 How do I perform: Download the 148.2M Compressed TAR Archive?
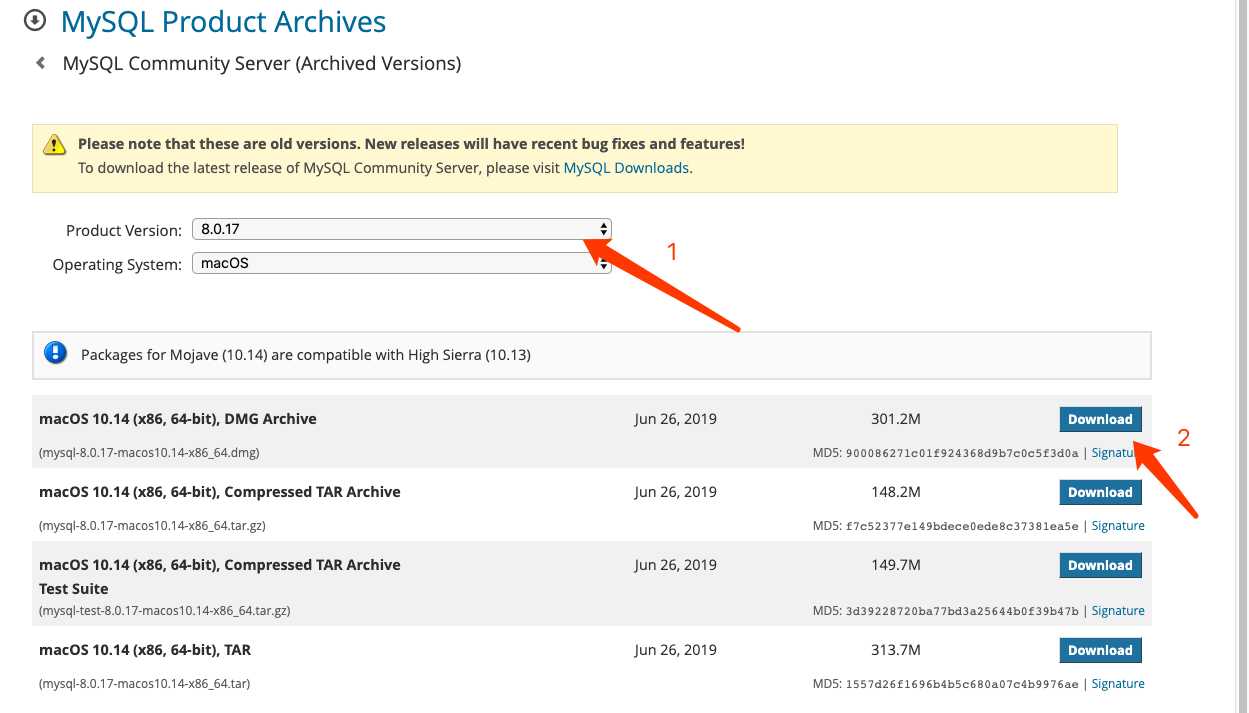click(1100, 492)
